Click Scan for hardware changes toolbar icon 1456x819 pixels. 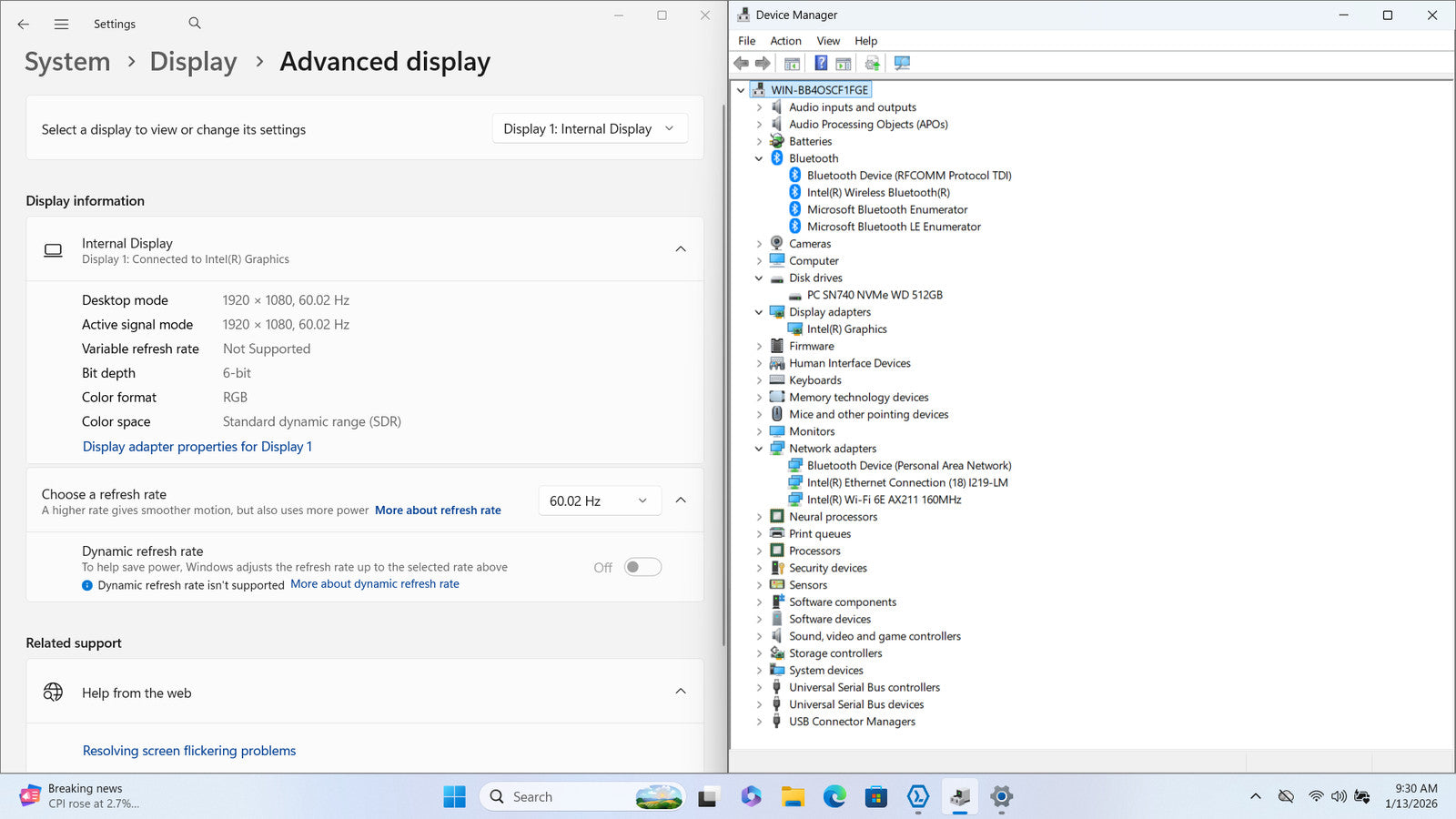point(902,63)
